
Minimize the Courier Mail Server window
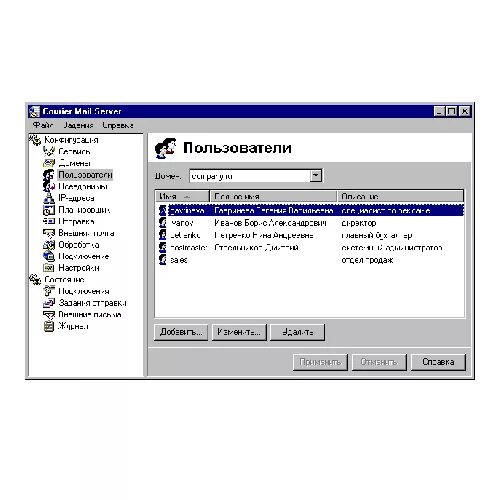pyautogui.click(x=440, y=111)
